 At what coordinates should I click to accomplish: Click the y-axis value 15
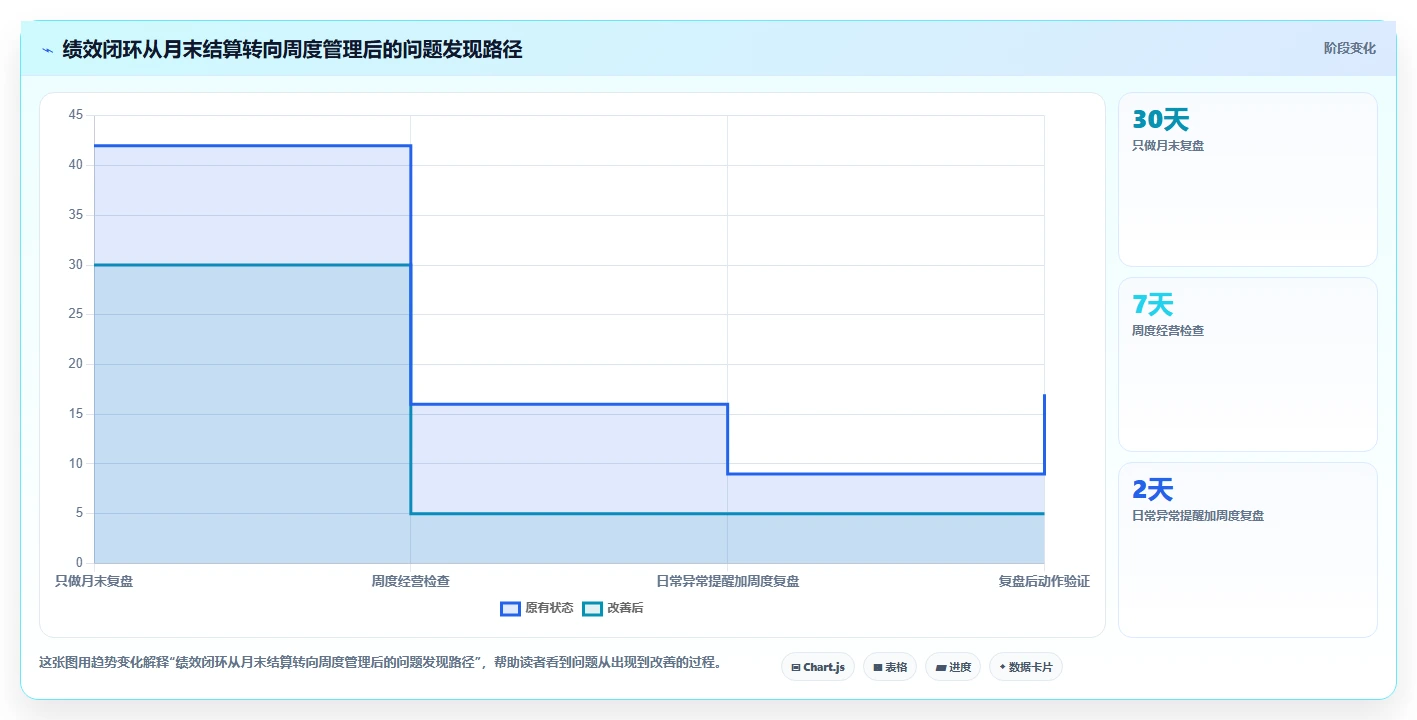(x=76, y=414)
